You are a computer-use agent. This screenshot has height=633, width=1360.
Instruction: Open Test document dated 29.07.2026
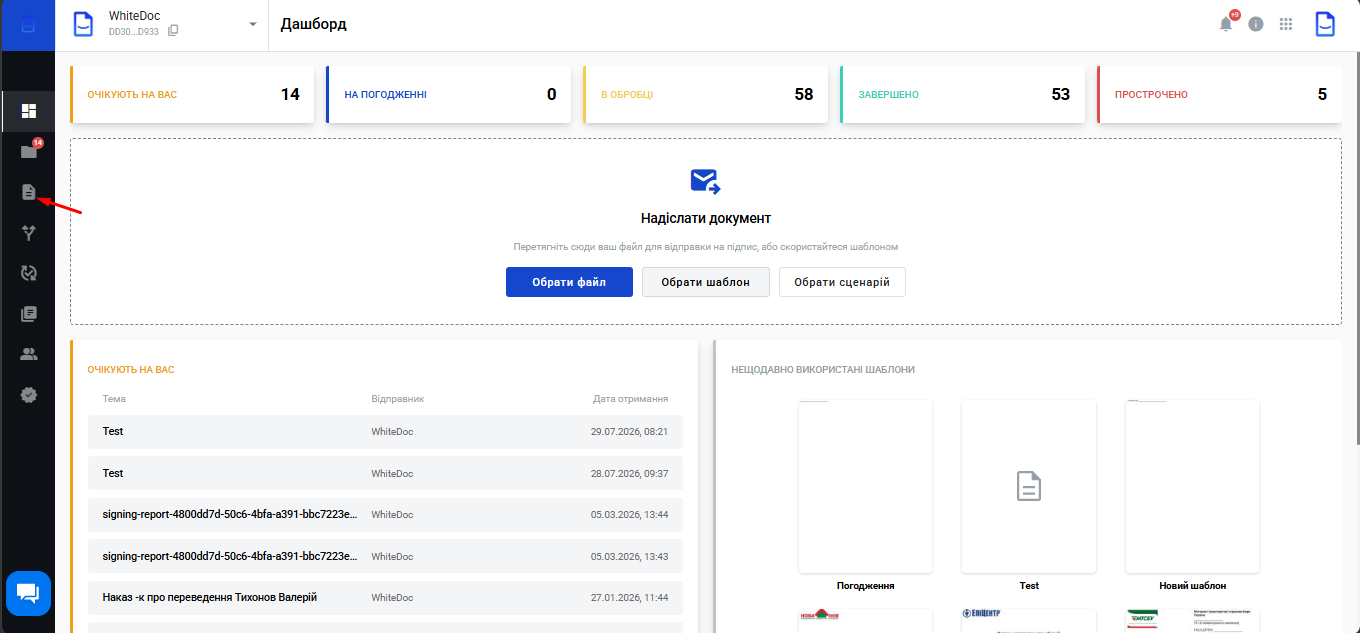(385, 432)
